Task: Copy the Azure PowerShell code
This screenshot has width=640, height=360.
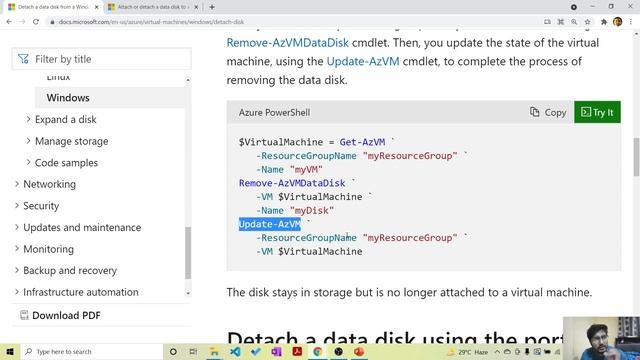Action: (x=548, y=112)
